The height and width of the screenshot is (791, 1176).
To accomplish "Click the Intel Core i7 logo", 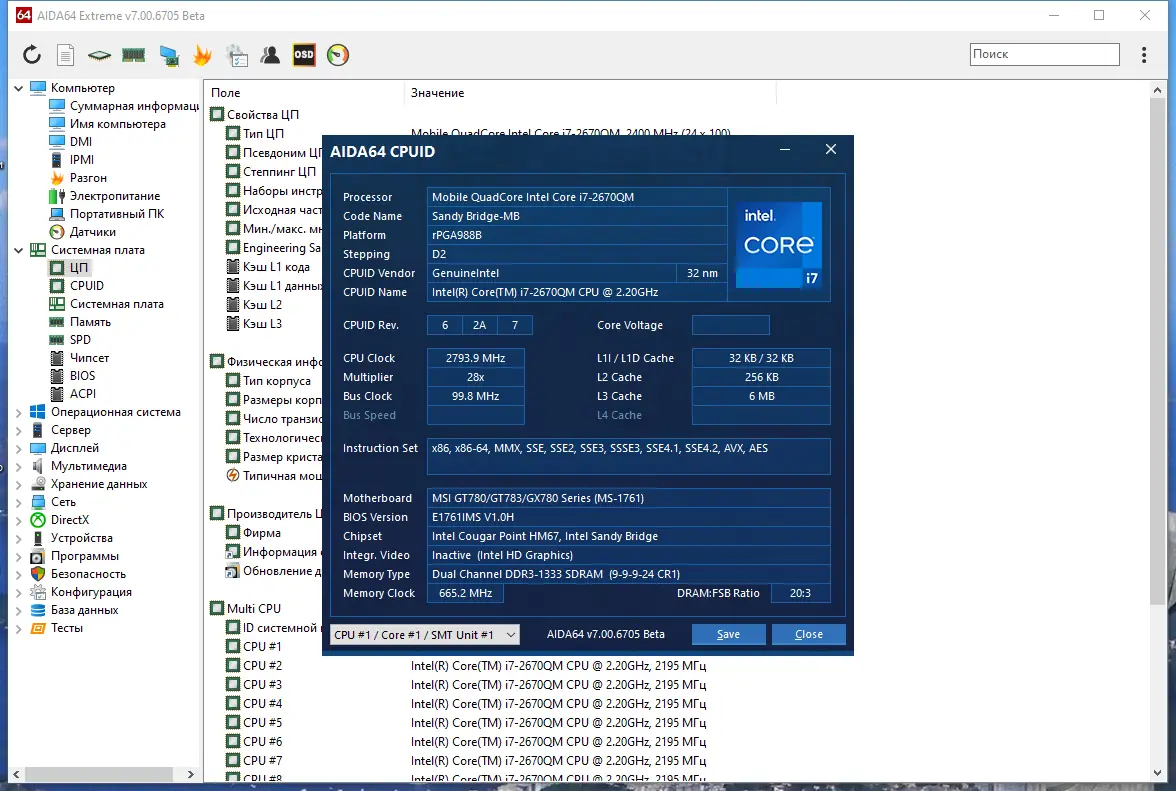I will pos(778,244).
